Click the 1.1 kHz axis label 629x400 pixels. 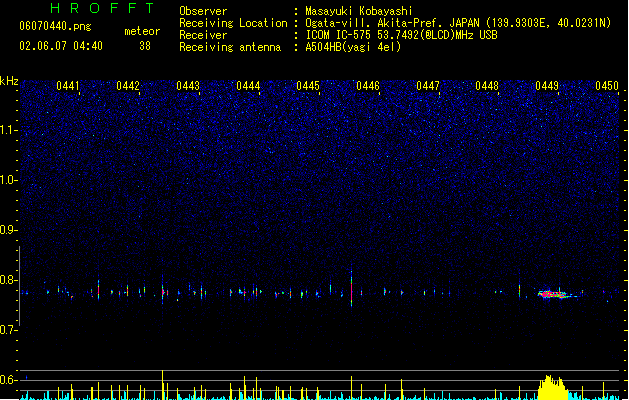click(8, 130)
